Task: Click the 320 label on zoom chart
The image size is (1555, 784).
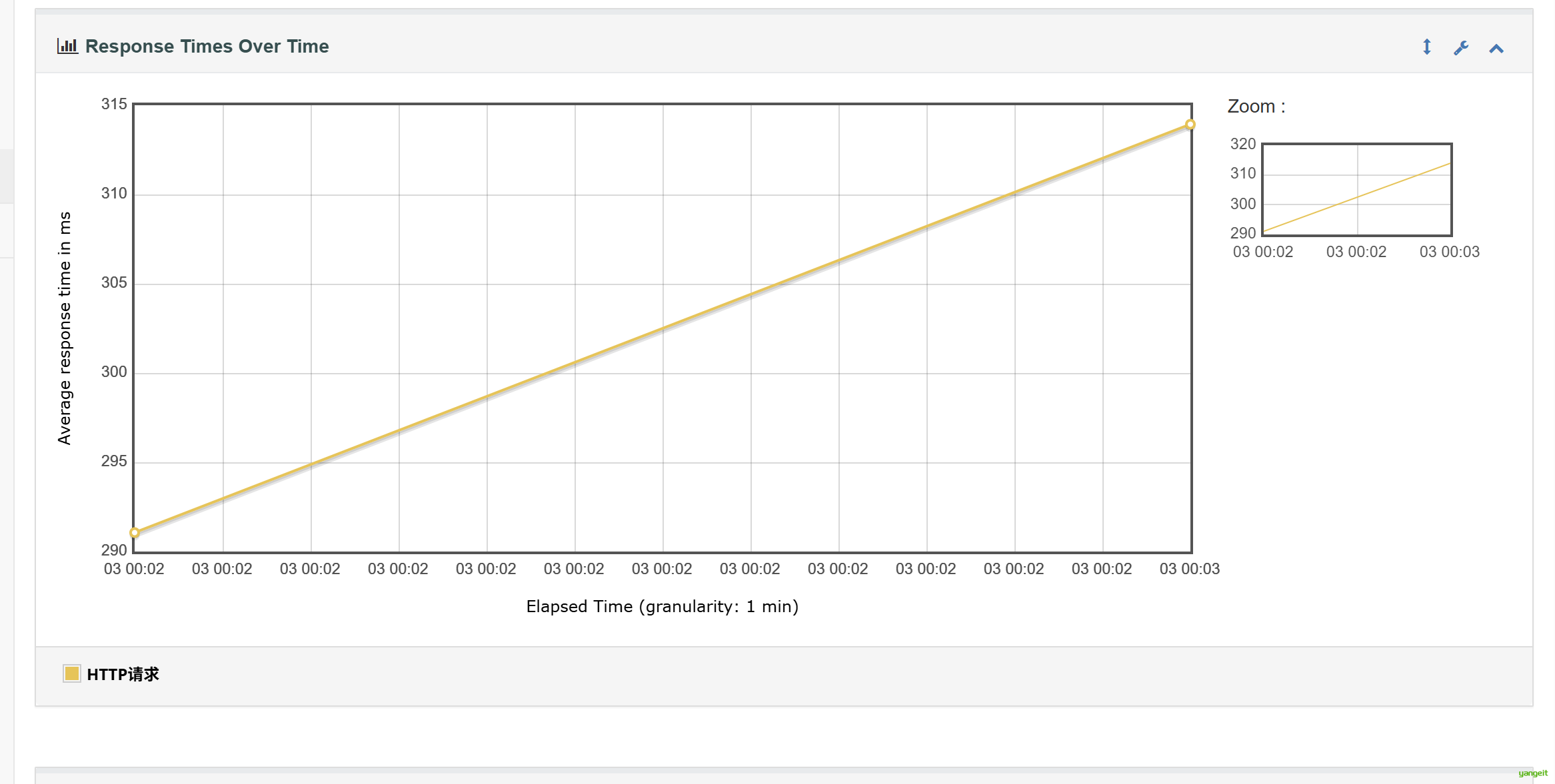Action: coord(1243,144)
